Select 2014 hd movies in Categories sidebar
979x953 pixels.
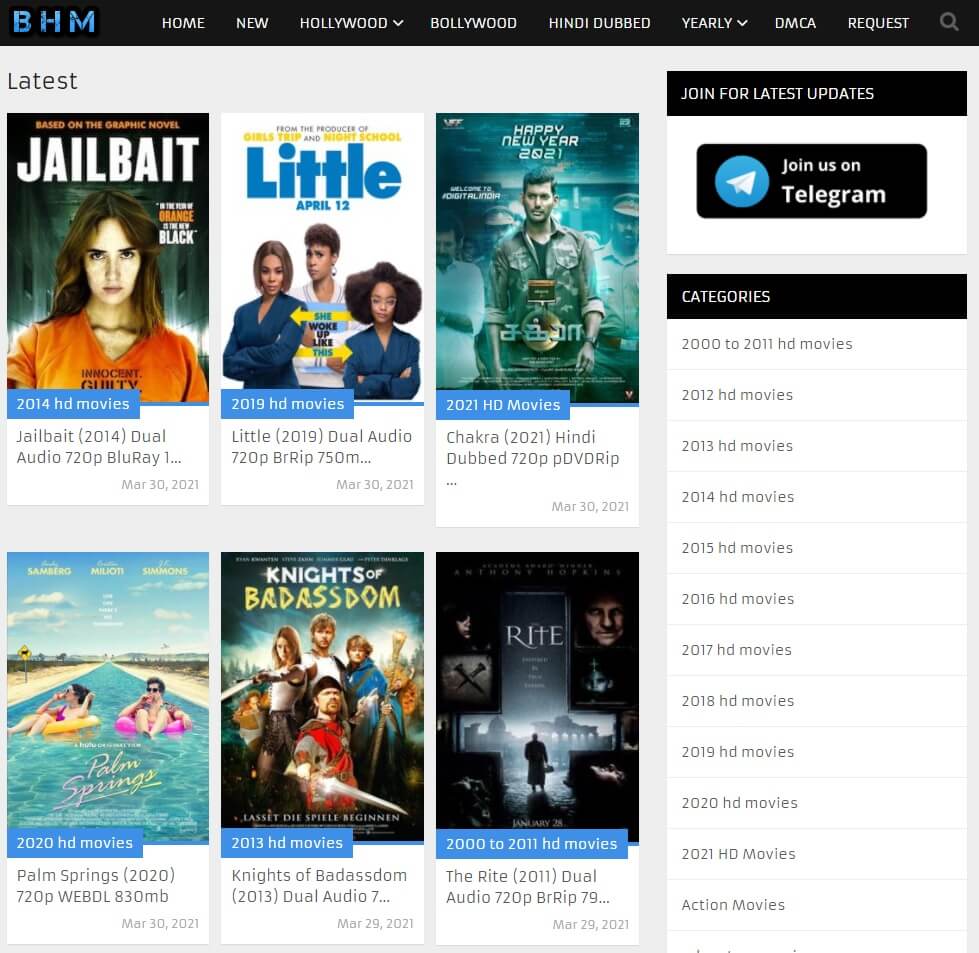tap(737, 497)
